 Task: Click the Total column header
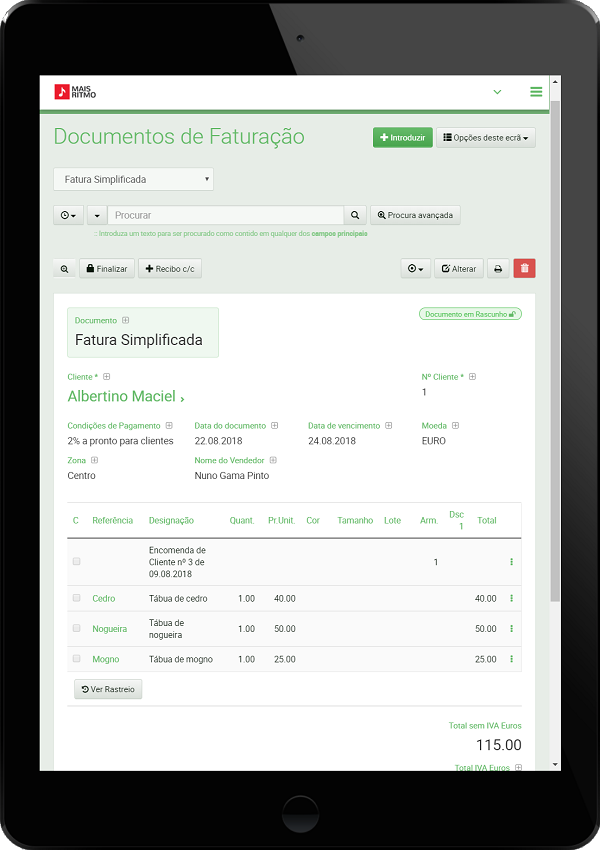point(487,520)
